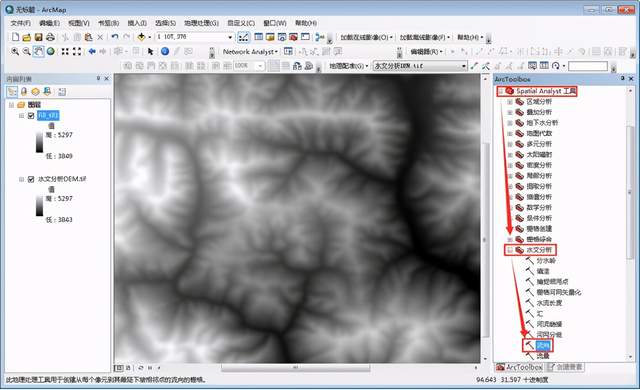
Task: Click the Fixed Zoom Out arrows icon
Action: 77,51
